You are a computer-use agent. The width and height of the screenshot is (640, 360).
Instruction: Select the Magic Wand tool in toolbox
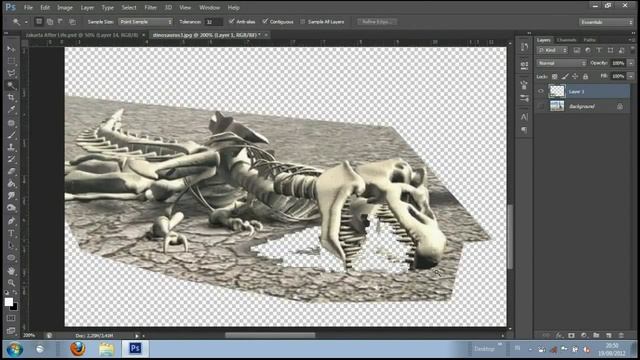(11, 85)
